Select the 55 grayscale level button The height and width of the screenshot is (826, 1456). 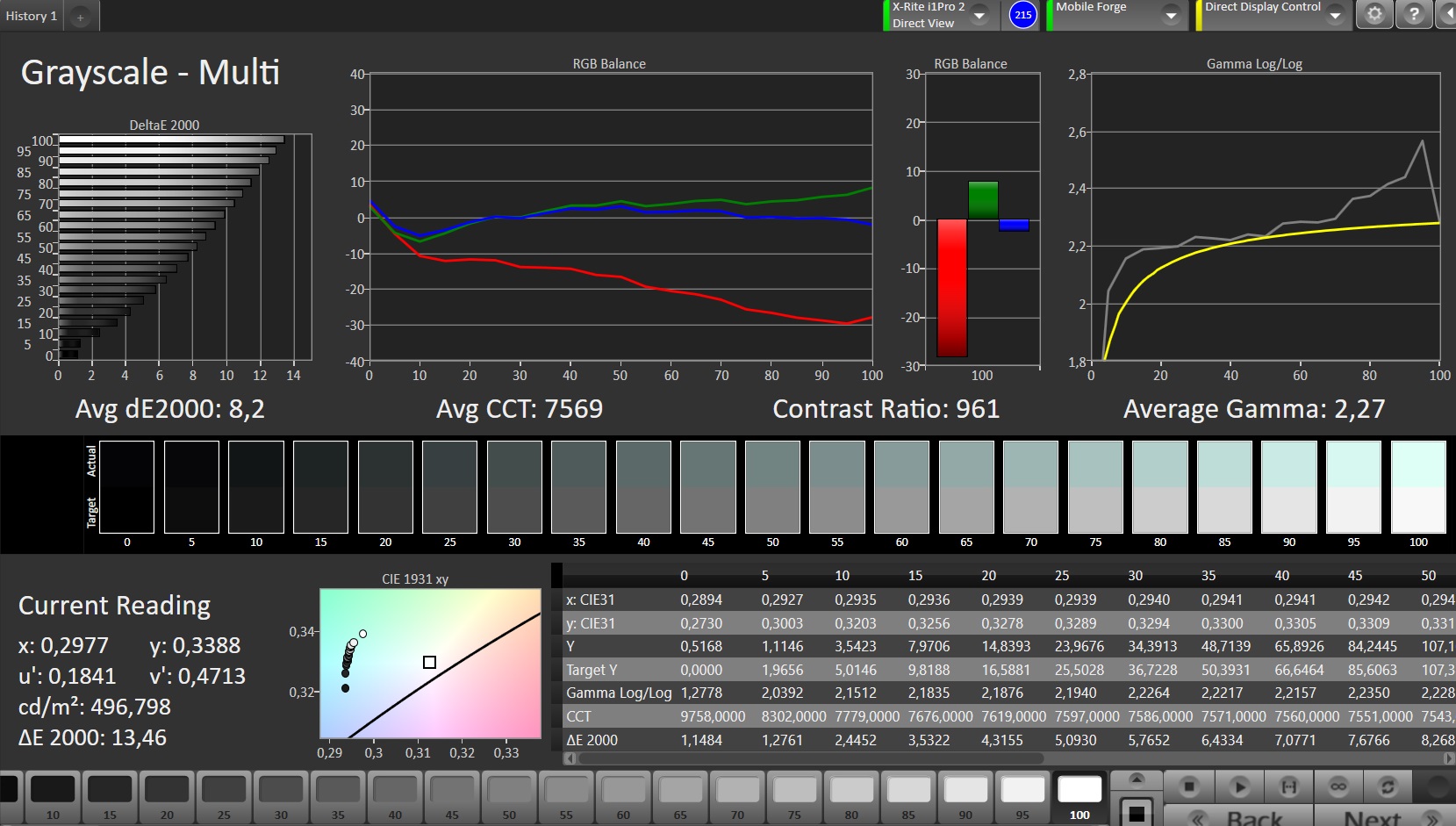(x=566, y=797)
